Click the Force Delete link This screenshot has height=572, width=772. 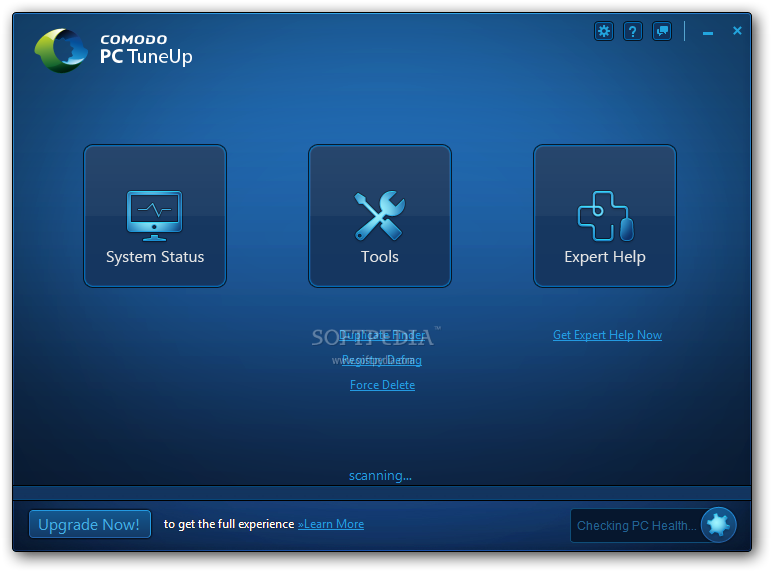(x=383, y=385)
